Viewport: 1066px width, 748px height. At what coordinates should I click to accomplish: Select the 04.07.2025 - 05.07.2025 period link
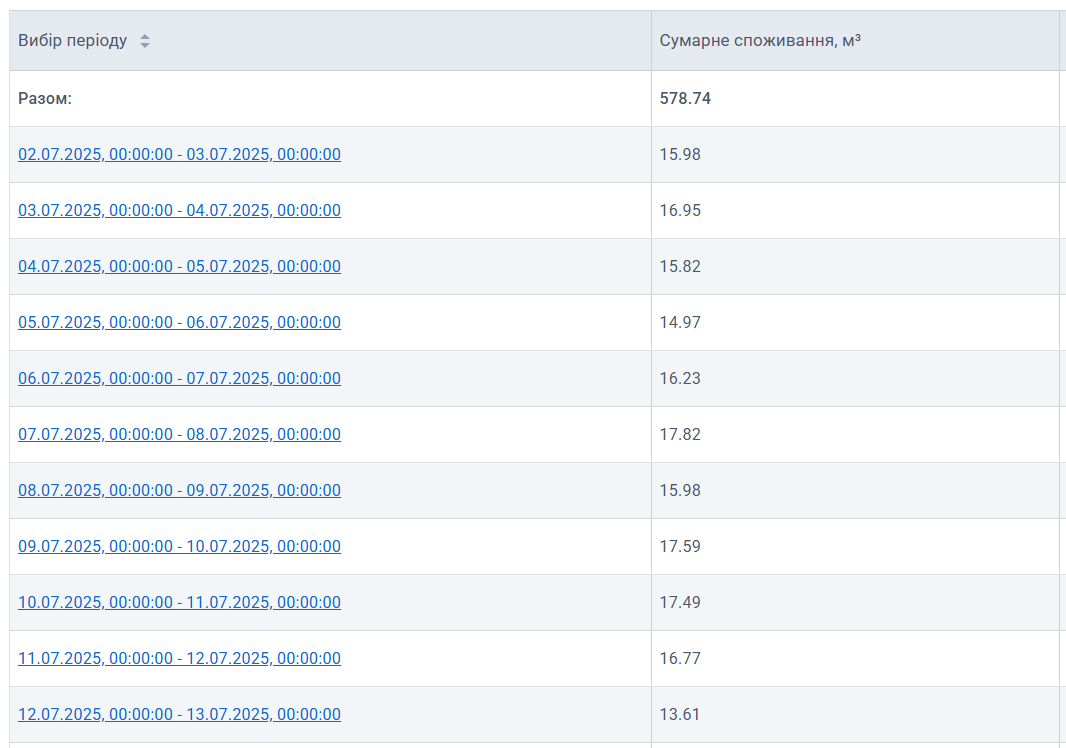[179, 266]
